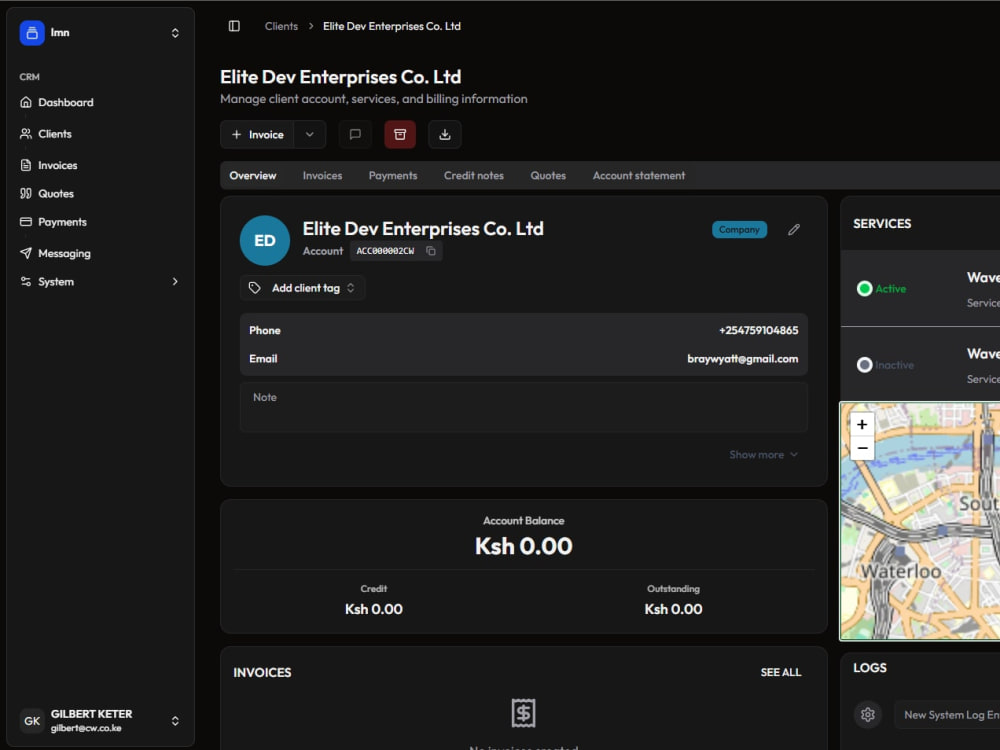Click the Quotes quotation-mark icon
Viewport: 1000px width, 750px height.
[26, 193]
